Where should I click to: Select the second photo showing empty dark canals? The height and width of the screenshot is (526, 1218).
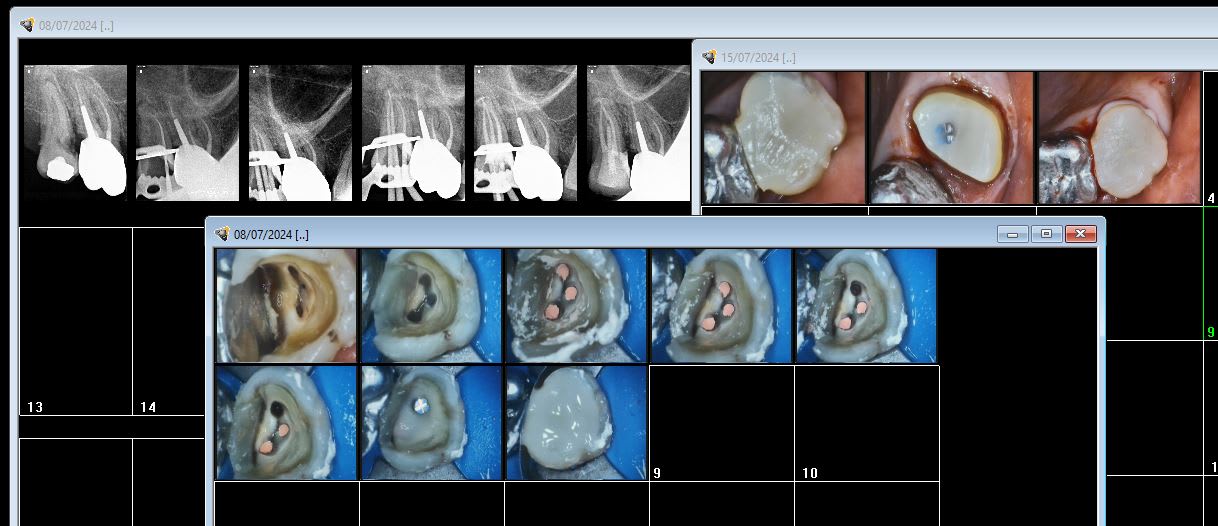click(x=431, y=306)
